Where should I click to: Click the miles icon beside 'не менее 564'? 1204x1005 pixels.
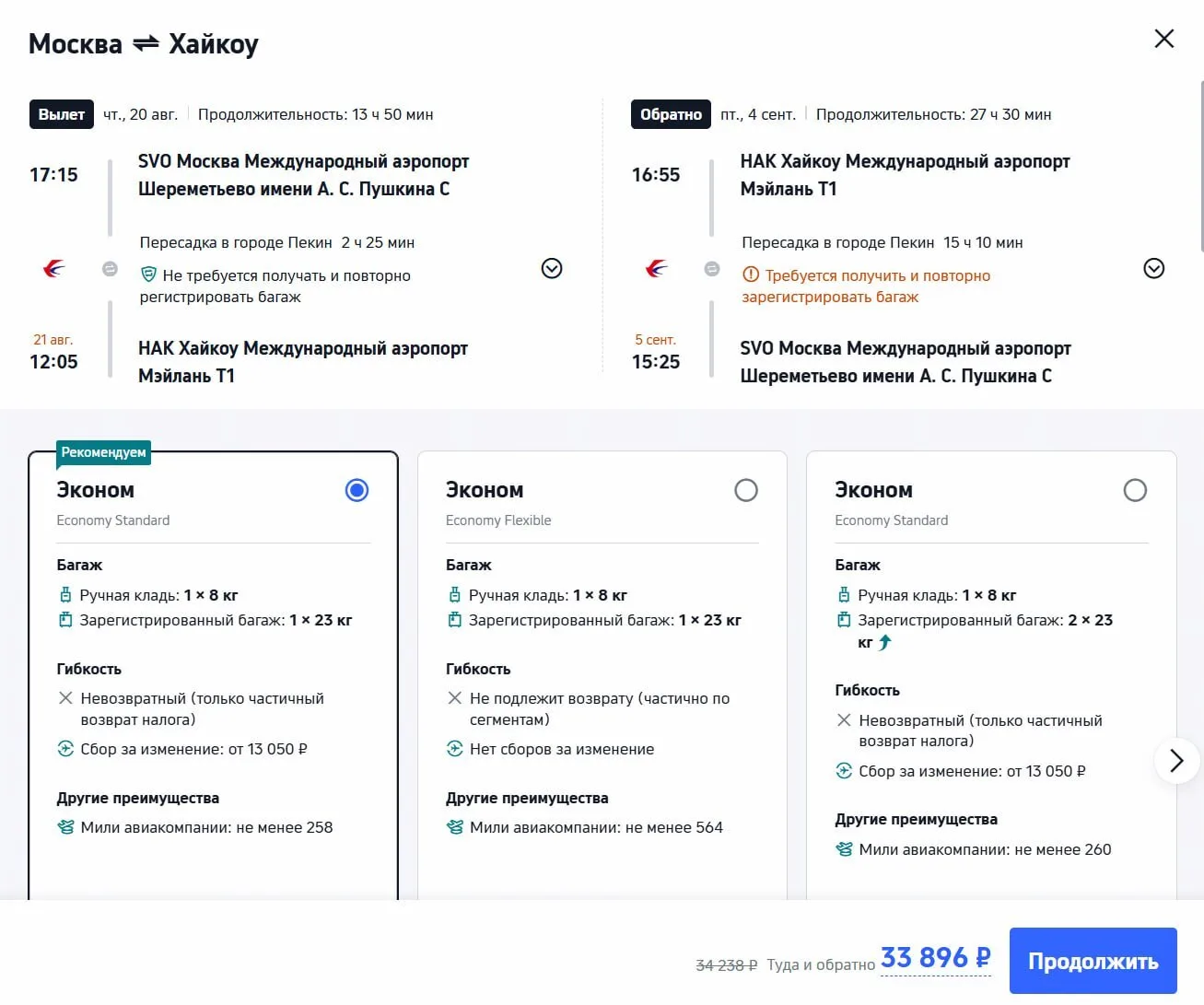point(455,827)
